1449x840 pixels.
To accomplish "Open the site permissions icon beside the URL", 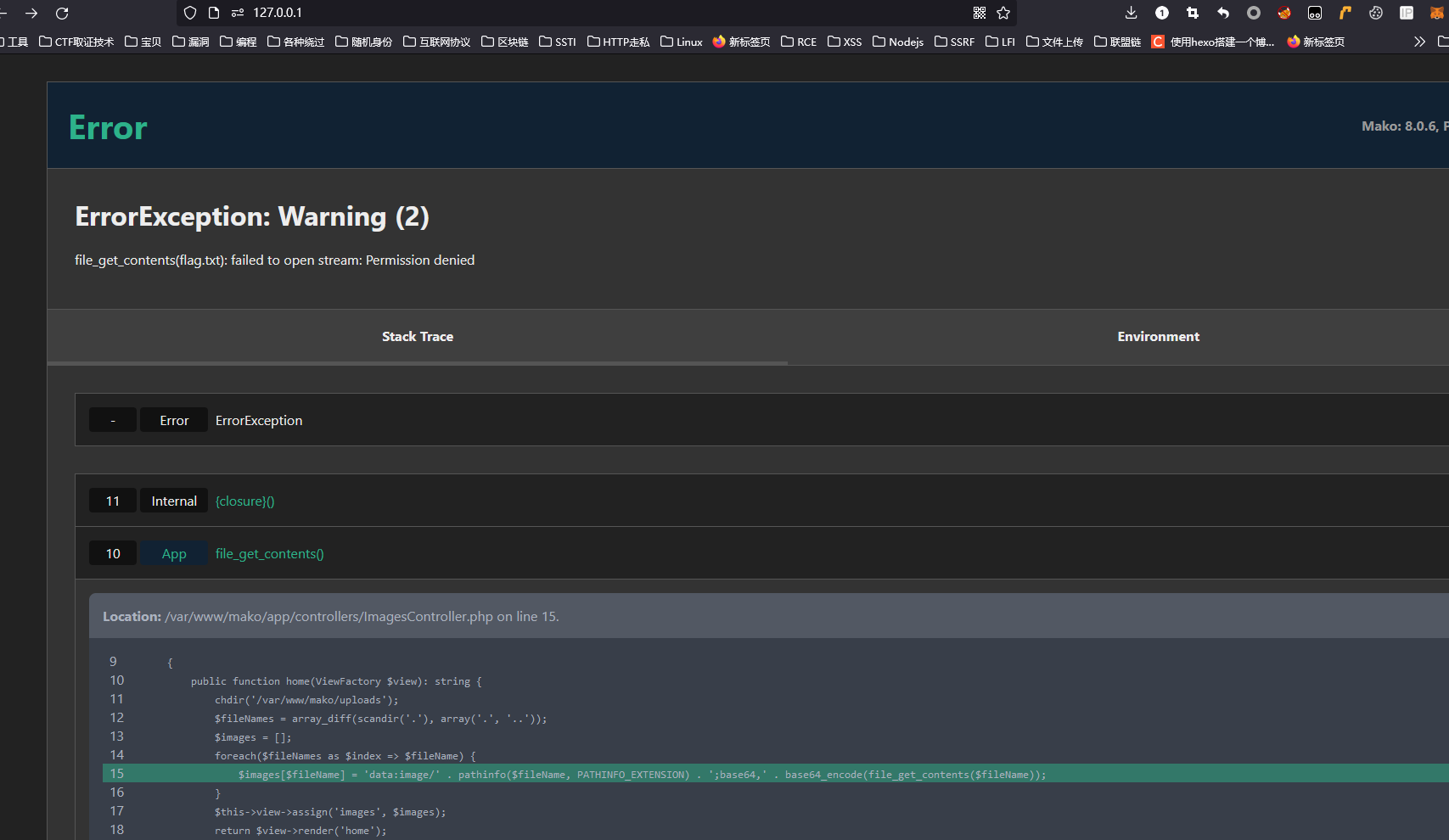I will pyautogui.click(x=238, y=13).
